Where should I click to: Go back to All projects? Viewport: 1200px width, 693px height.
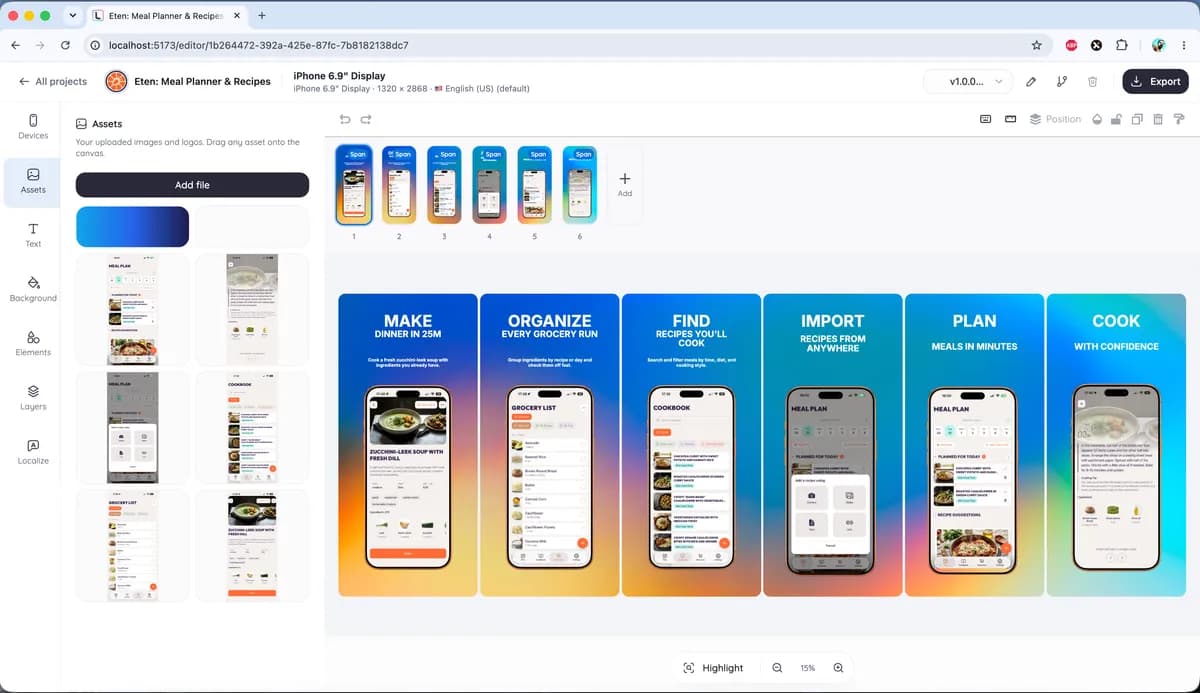(x=53, y=82)
